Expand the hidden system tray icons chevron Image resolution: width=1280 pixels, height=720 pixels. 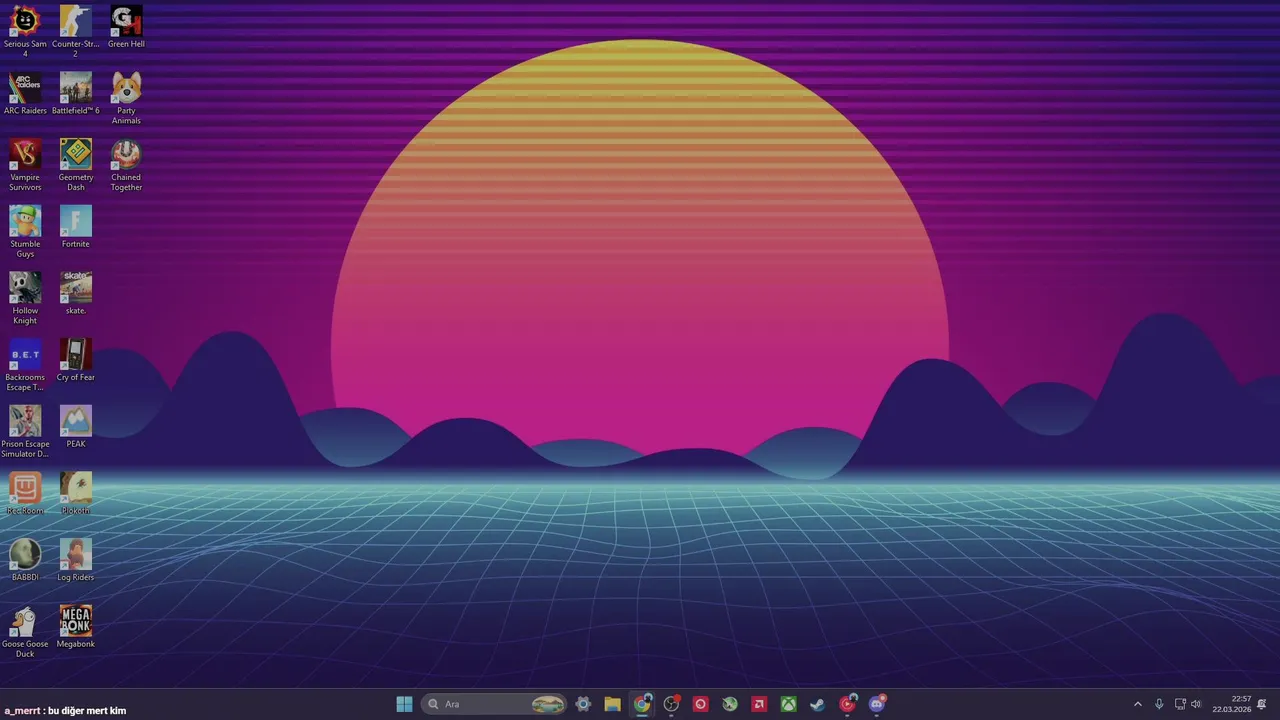click(x=1137, y=704)
